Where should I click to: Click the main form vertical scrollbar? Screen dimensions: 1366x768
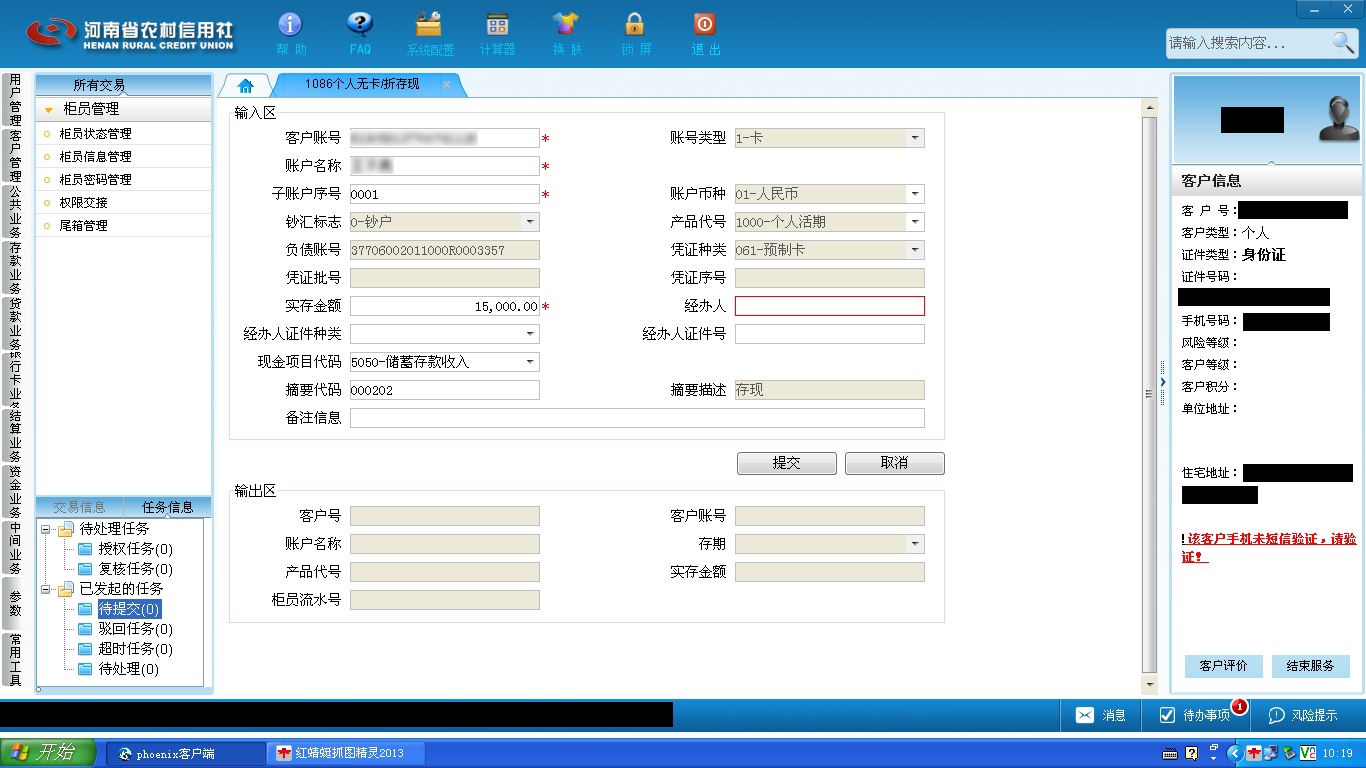(1149, 394)
